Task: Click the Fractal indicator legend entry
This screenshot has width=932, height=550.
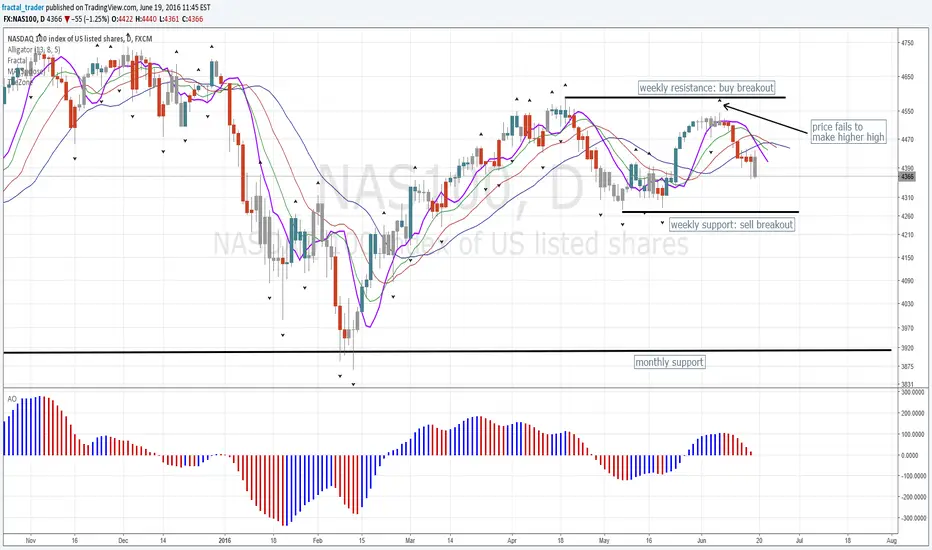Action: [x=17, y=61]
